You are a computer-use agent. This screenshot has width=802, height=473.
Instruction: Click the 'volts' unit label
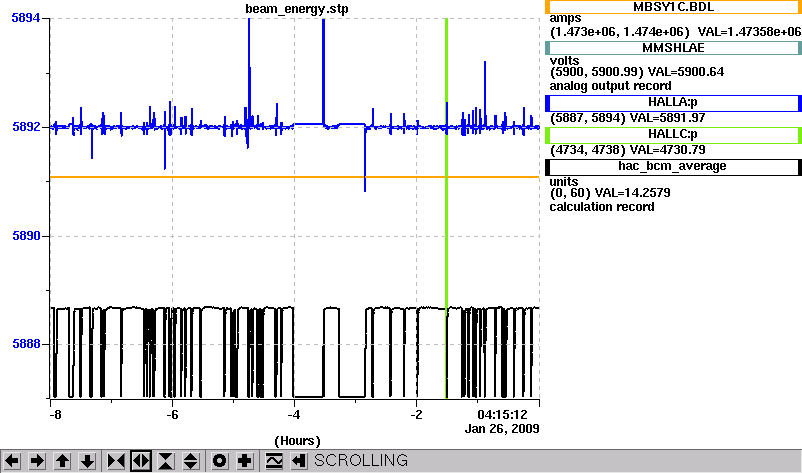pos(565,61)
